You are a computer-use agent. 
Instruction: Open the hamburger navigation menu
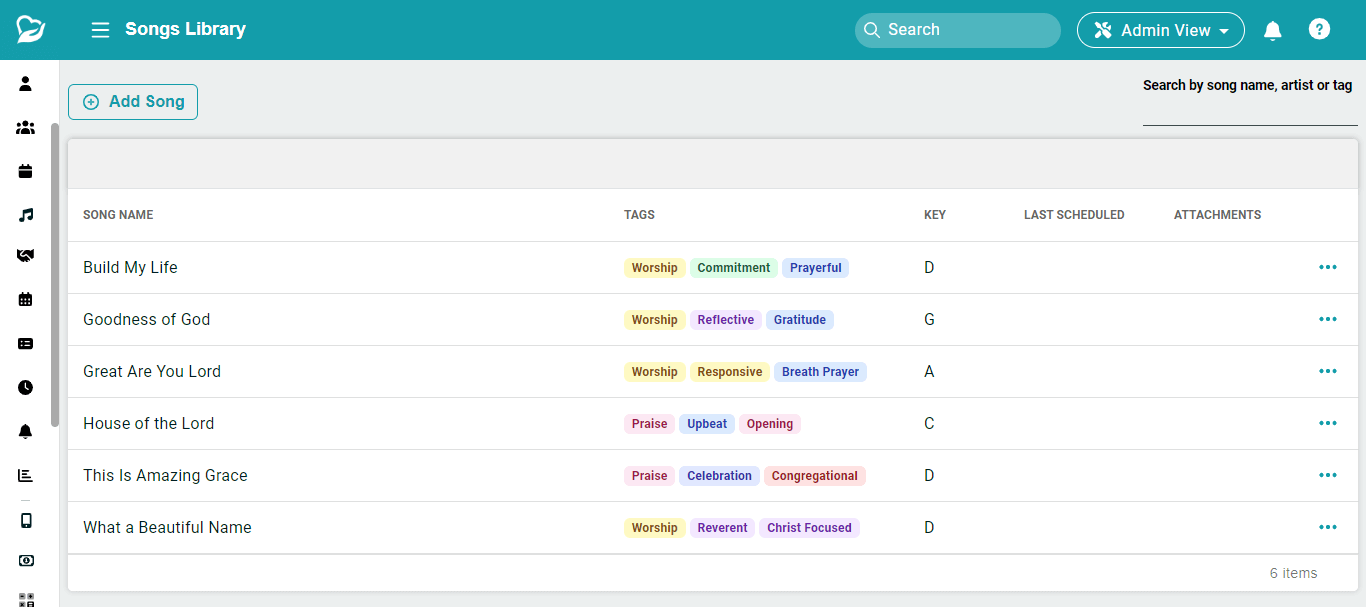point(100,30)
